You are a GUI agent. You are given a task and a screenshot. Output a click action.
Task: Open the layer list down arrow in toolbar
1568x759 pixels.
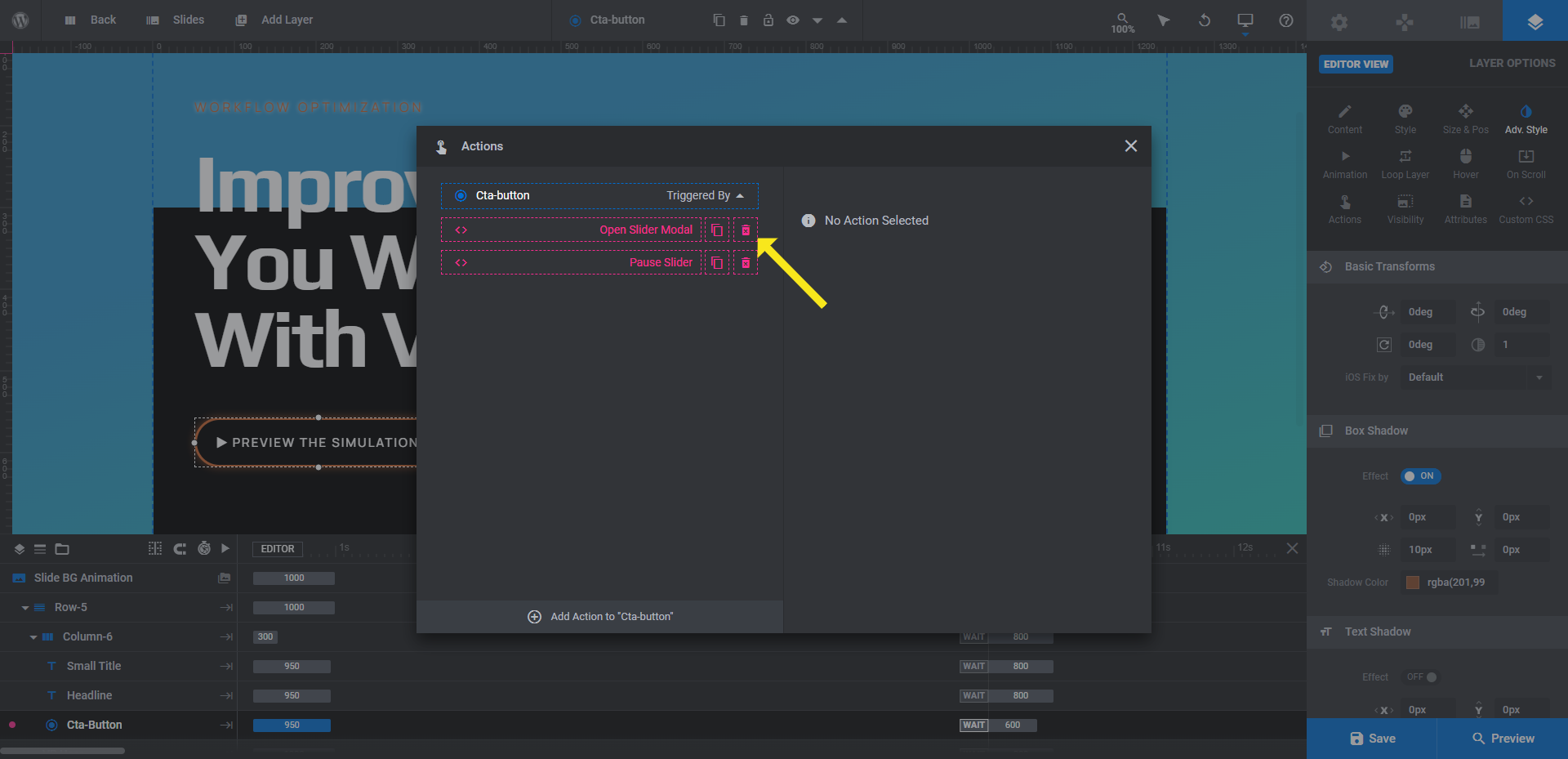(817, 20)
